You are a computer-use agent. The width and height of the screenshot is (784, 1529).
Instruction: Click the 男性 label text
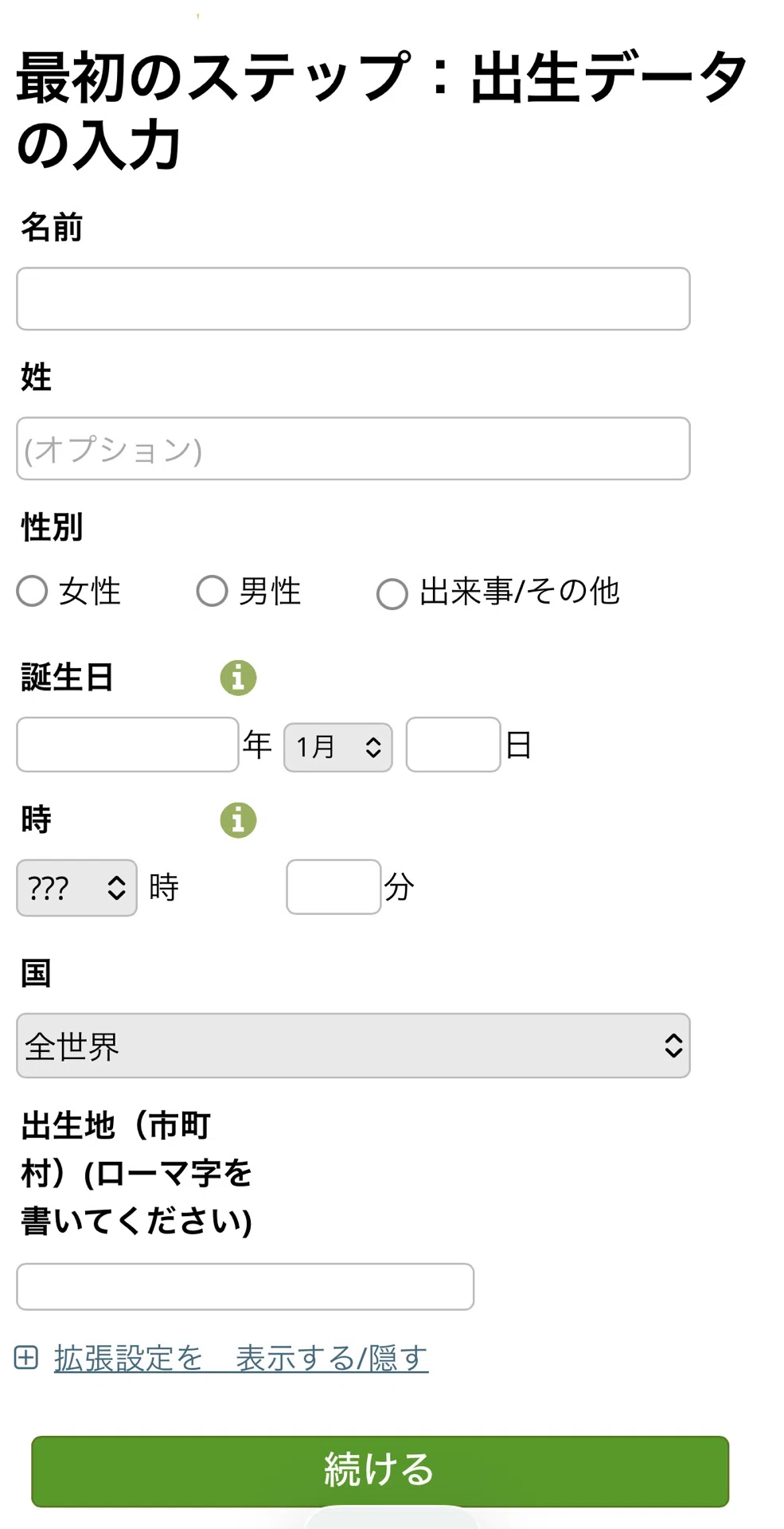(x=270, y=591)
